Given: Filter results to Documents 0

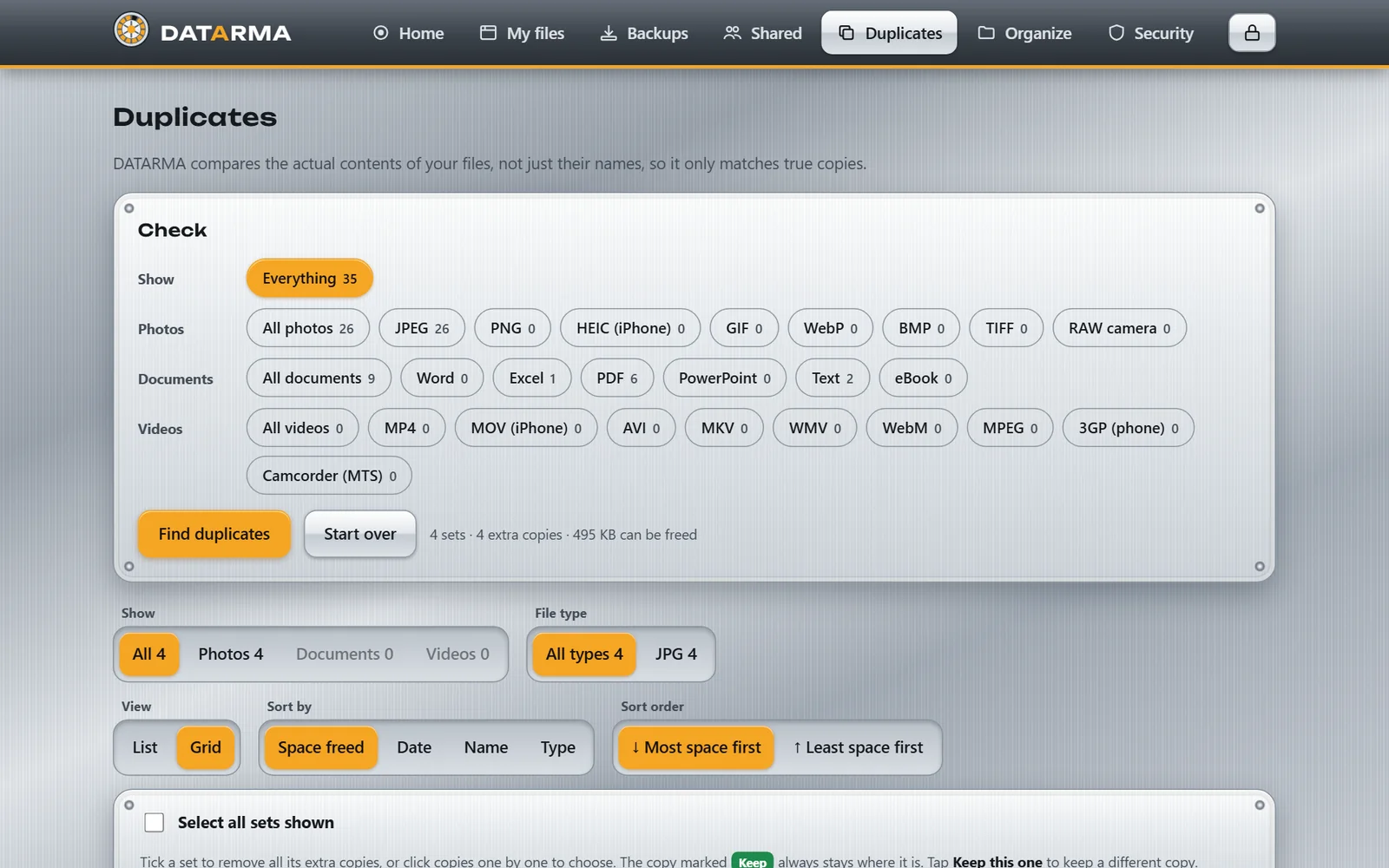Looking at the screenshot, I should click(345, 654).
